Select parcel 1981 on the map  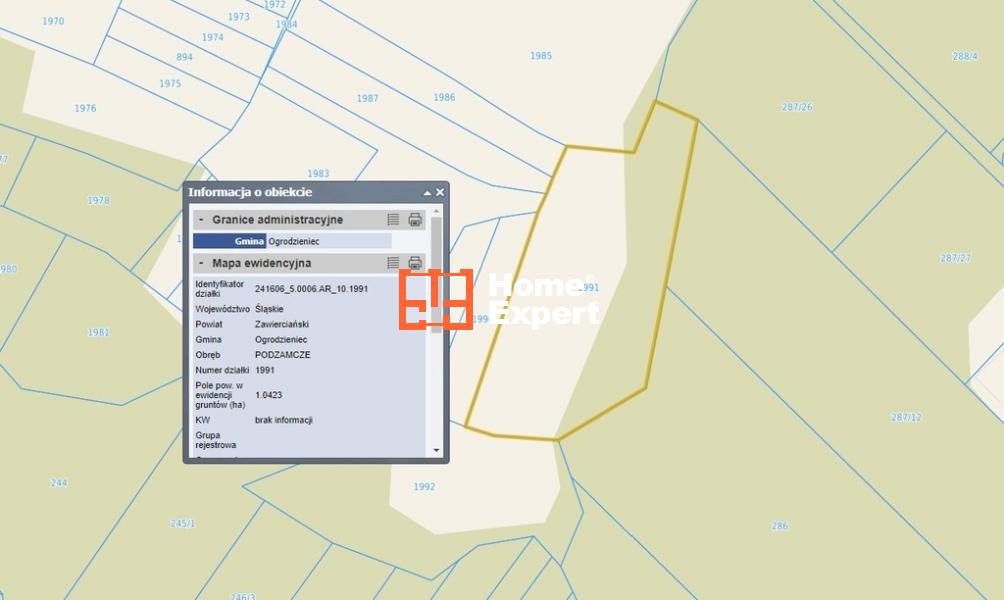pos(98,332)
